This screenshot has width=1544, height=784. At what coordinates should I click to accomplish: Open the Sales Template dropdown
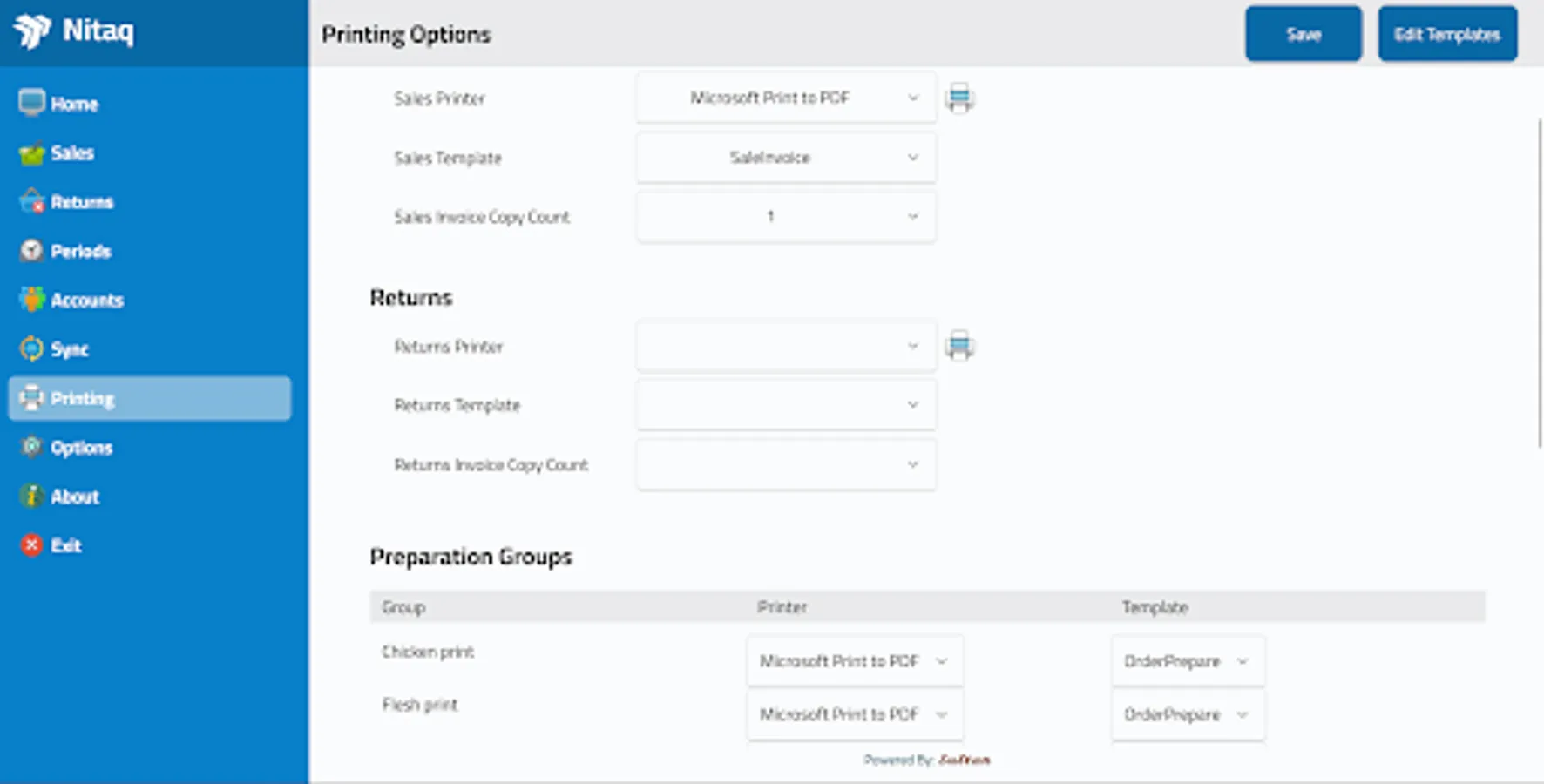pos(785,158)
